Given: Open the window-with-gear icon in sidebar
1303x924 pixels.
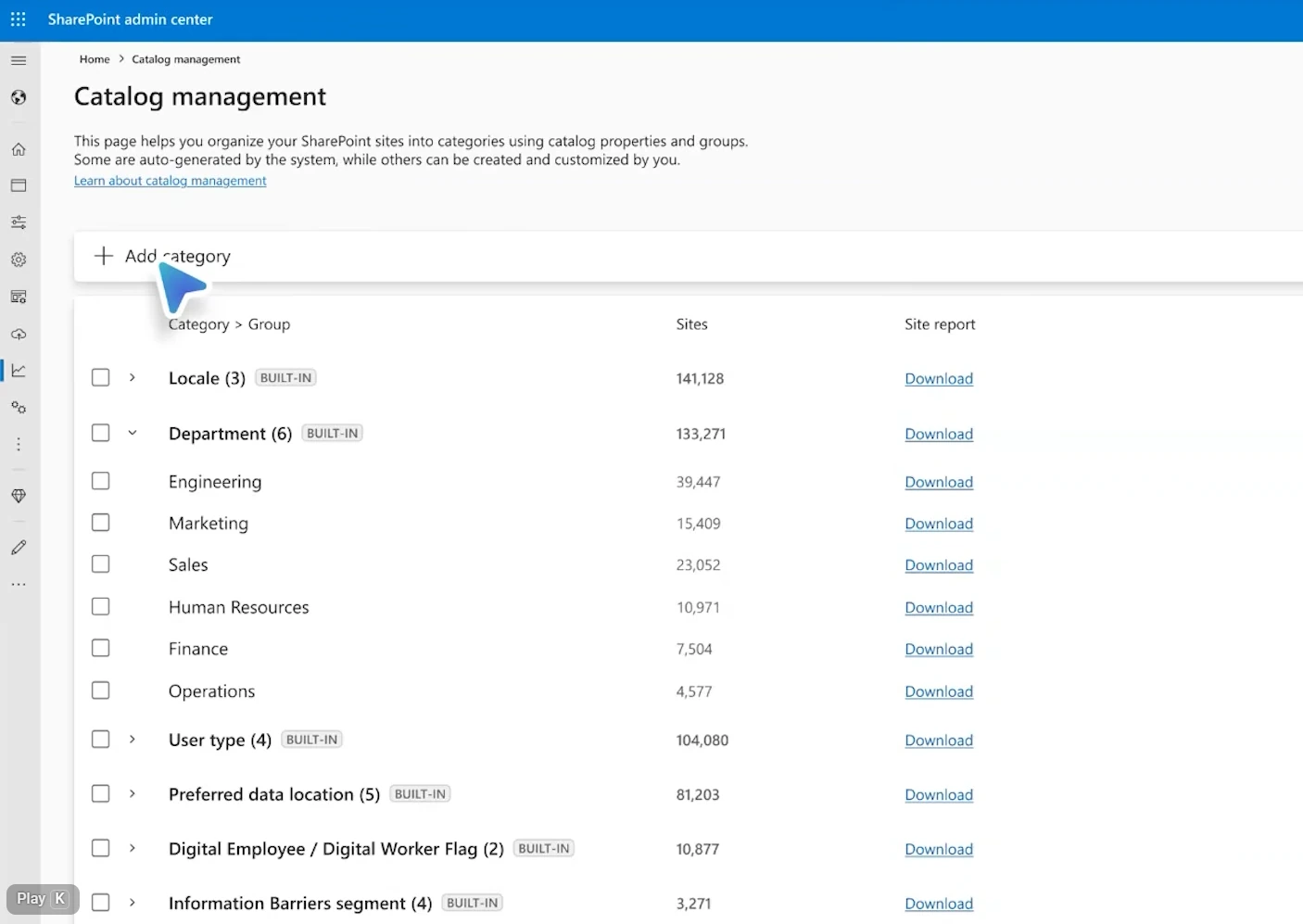Looking at the screenshot, I should (x=19, y=297).
